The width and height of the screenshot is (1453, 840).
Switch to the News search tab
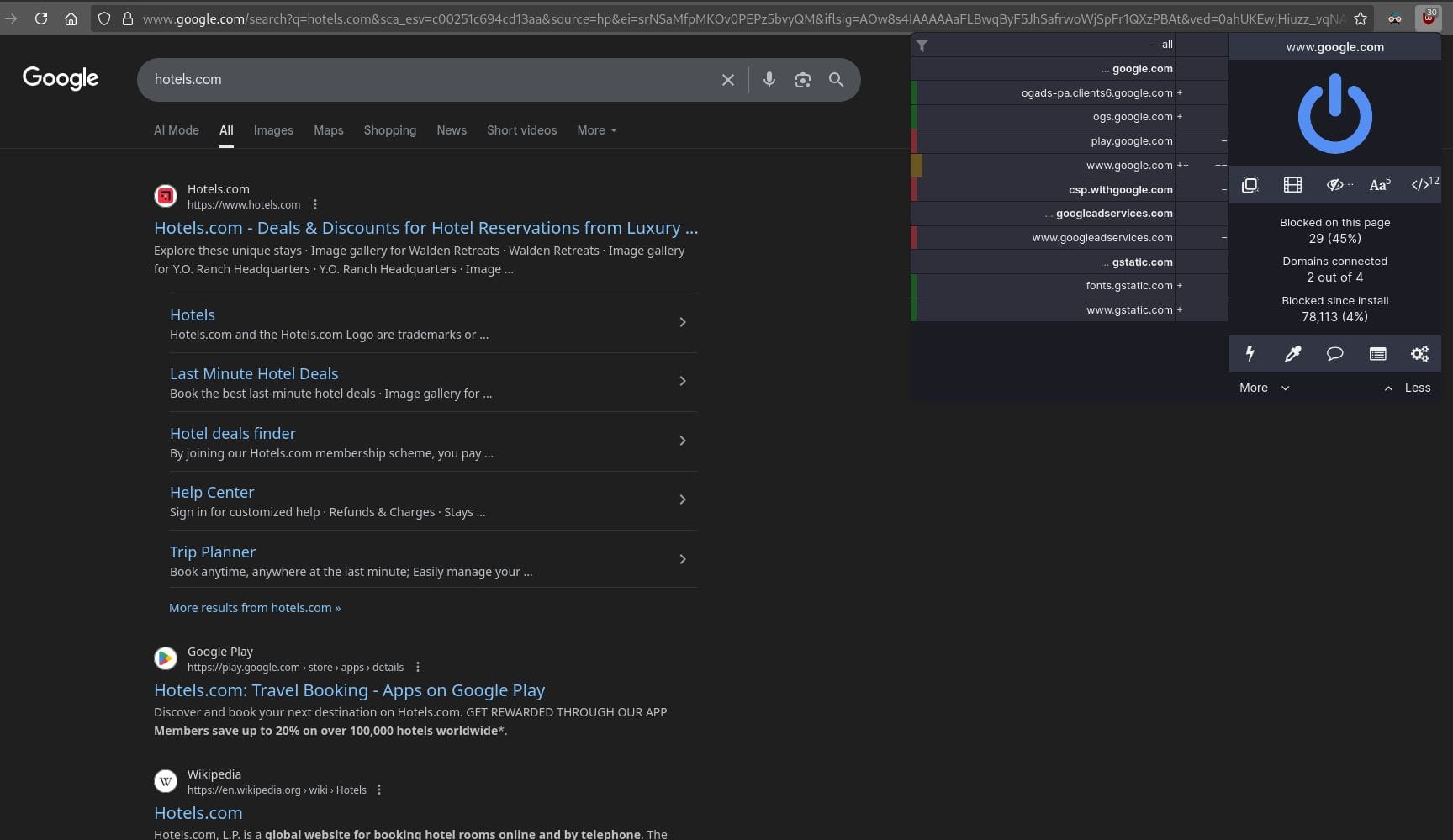452,130
